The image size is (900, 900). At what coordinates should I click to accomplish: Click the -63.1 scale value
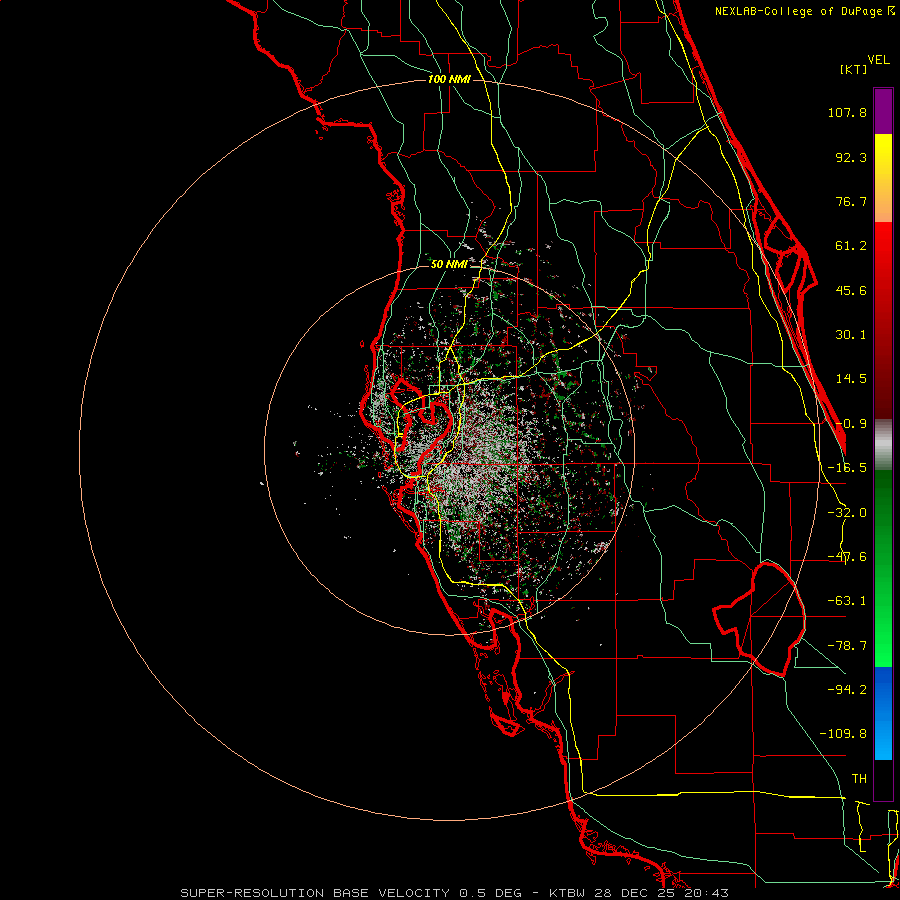tap(847, 601)
